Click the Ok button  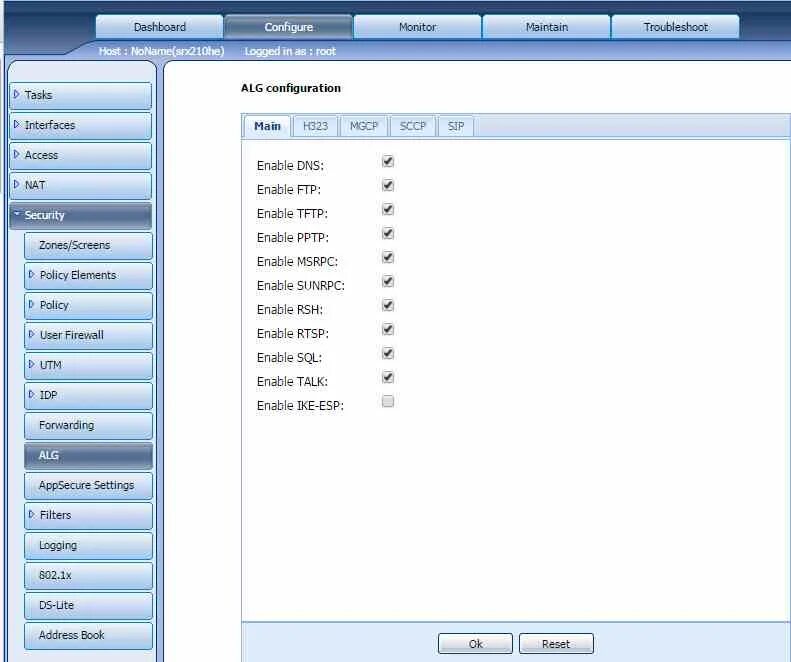point(475,644)
